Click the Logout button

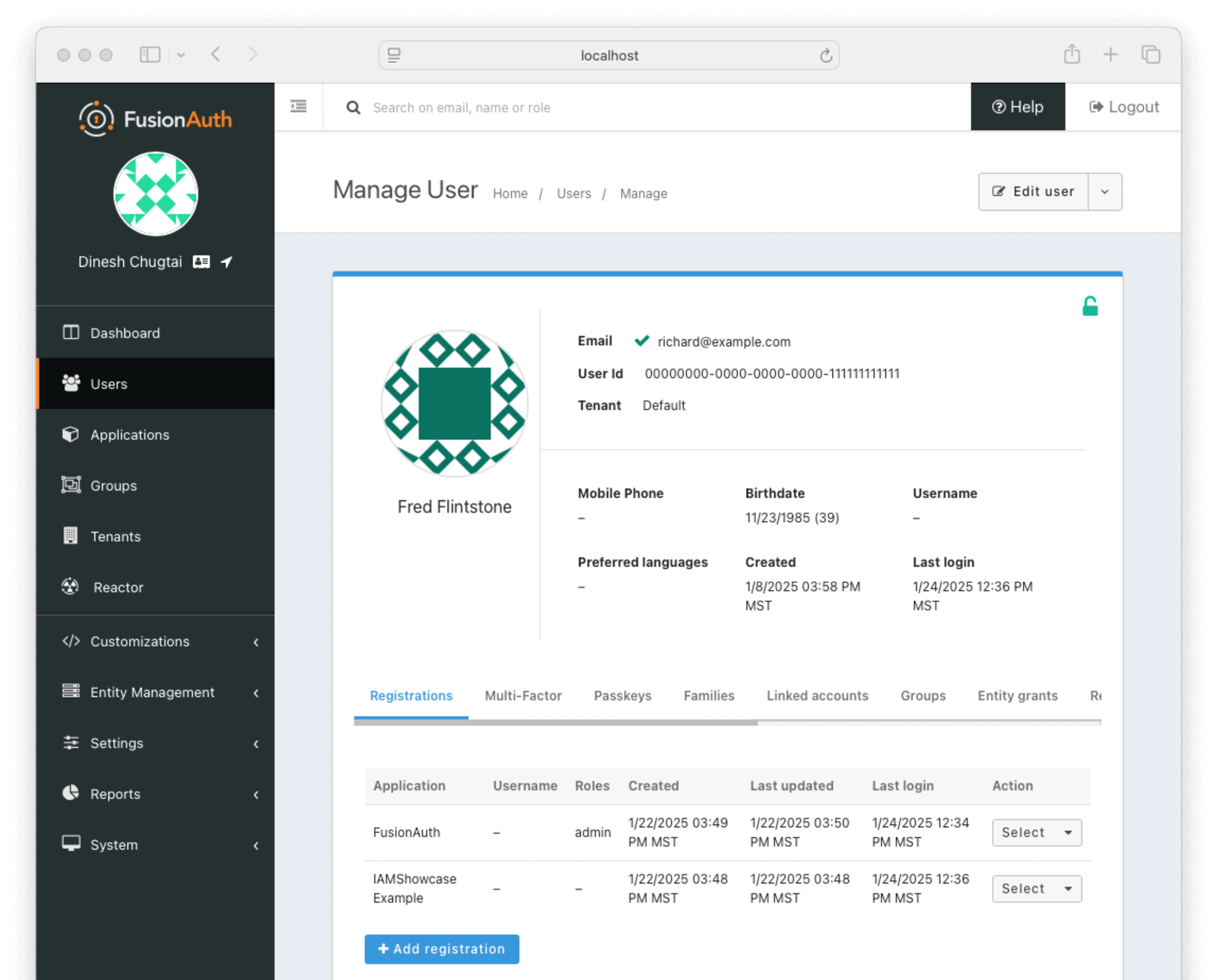(1123, 107)
